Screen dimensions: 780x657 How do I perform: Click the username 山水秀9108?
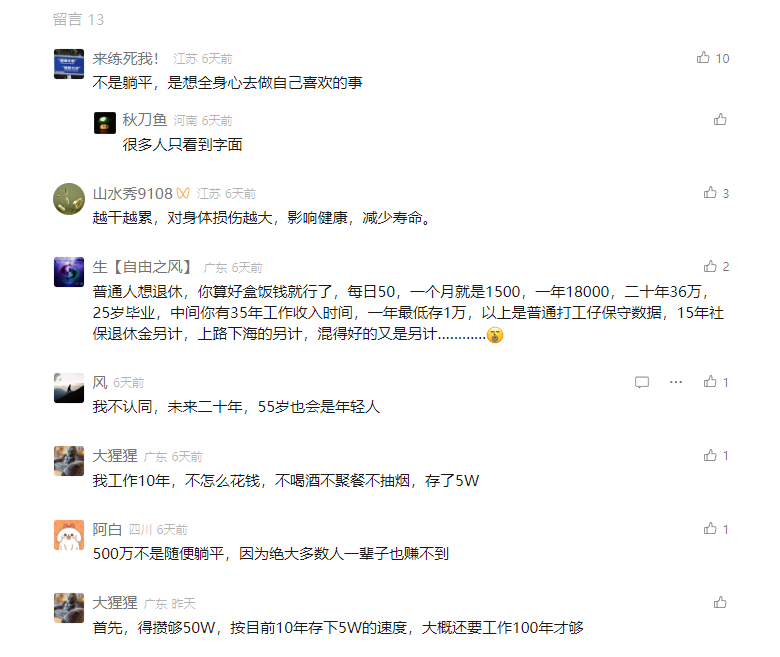(x=132, y=193)
